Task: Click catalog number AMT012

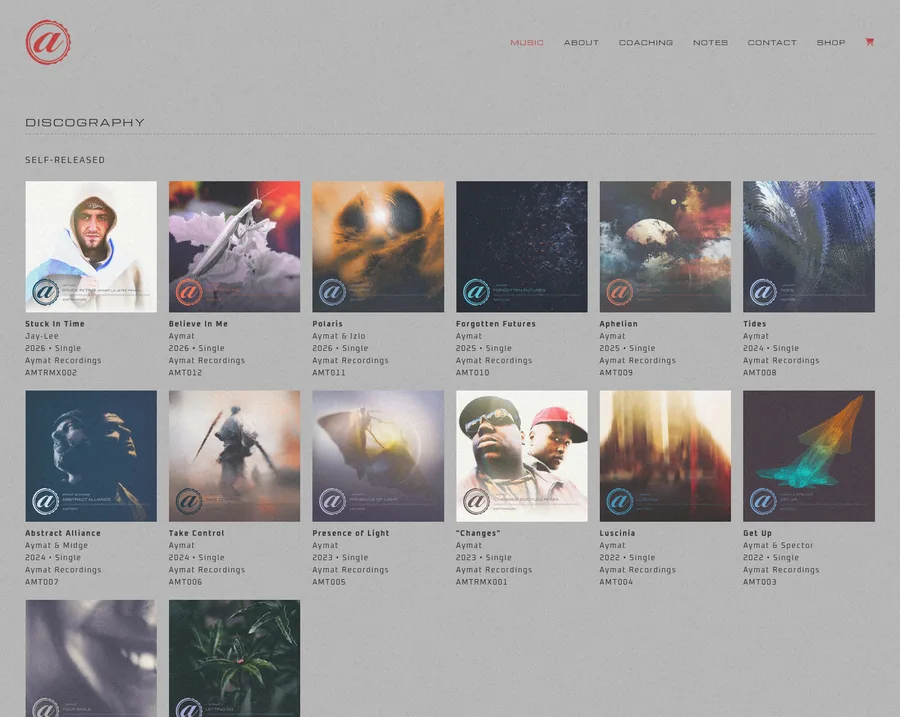Action: pos(185,373)
